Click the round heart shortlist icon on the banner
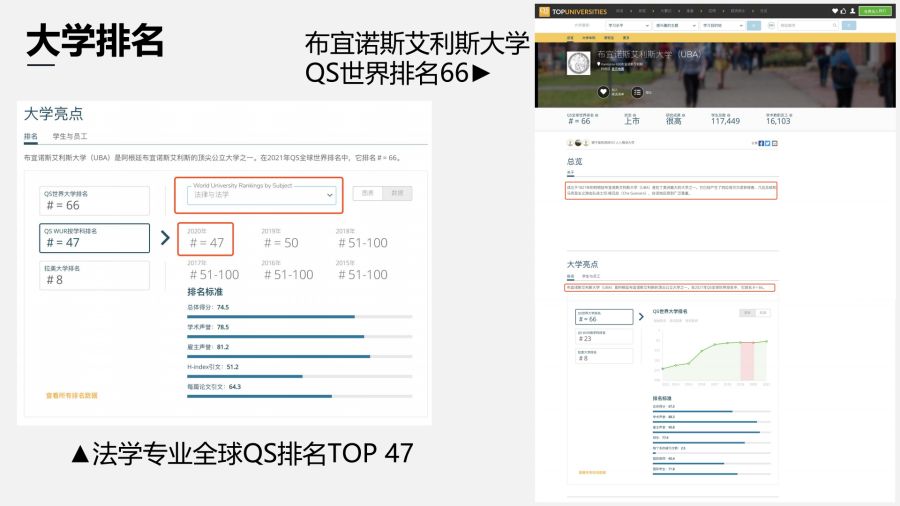Image resolution: width=900 pixels, height=506 pixels. (603, 92)
